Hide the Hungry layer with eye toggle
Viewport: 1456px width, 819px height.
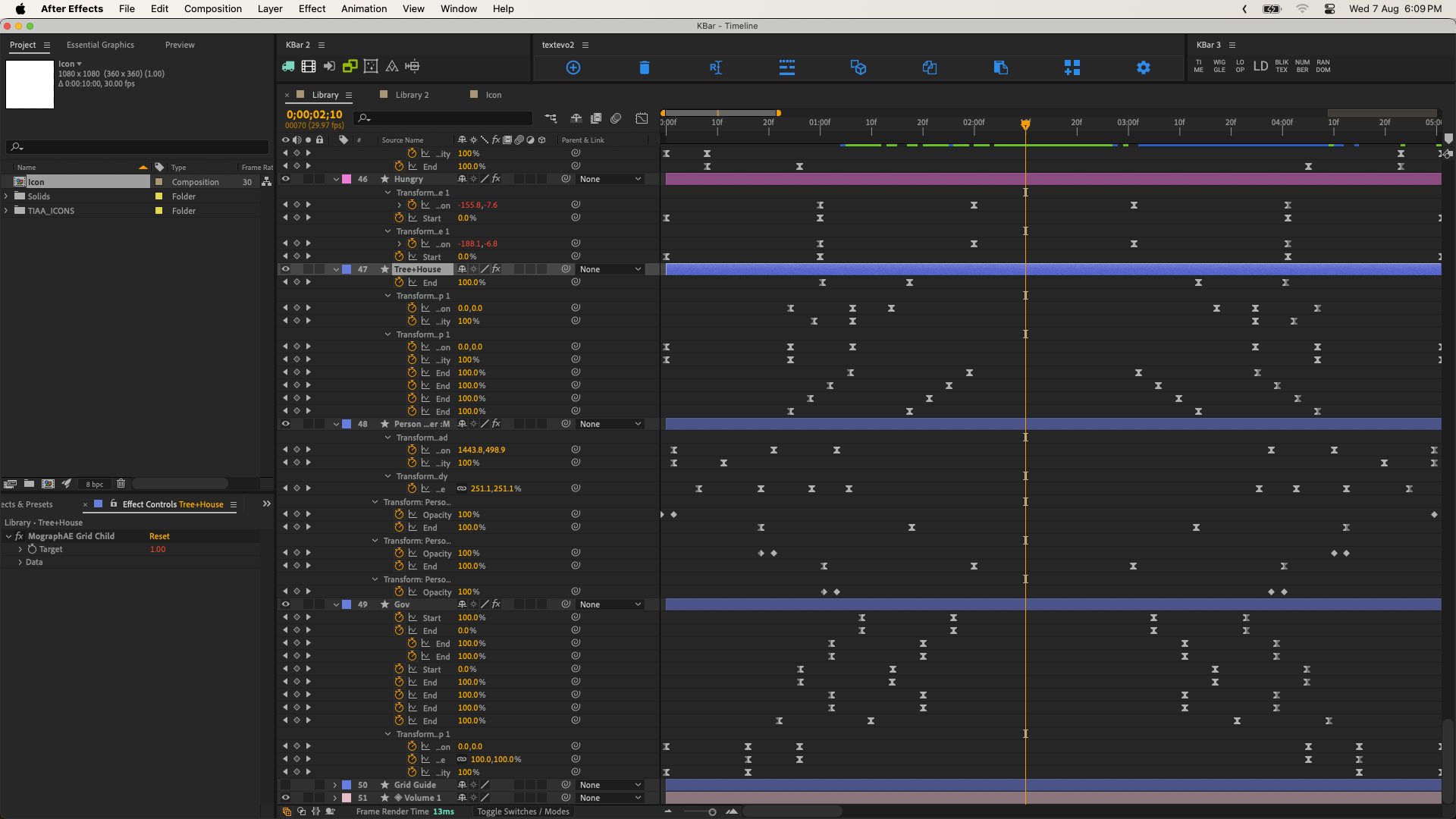tap(286, 179)
